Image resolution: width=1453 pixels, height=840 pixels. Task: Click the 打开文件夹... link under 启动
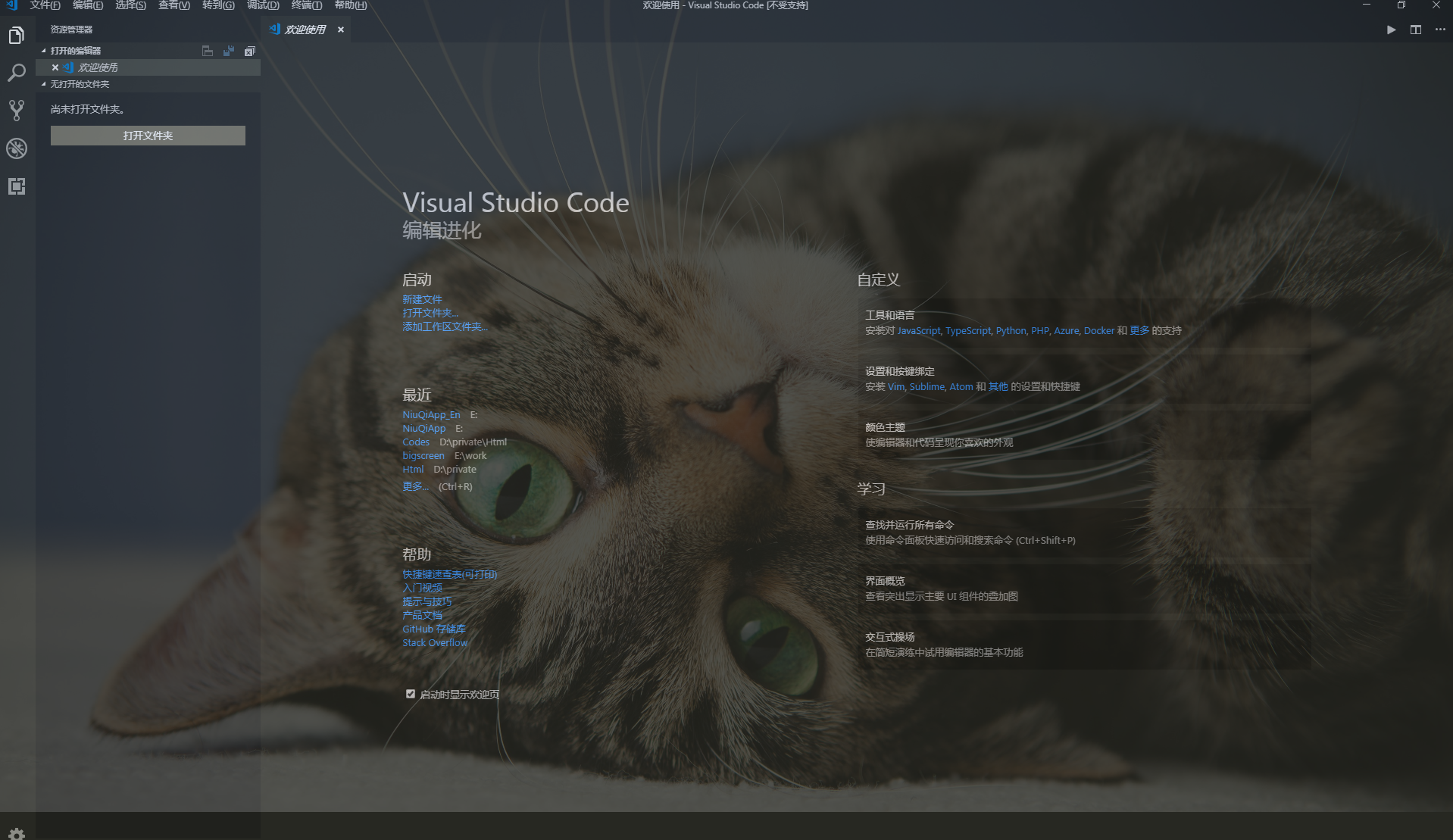click(430, 313)
